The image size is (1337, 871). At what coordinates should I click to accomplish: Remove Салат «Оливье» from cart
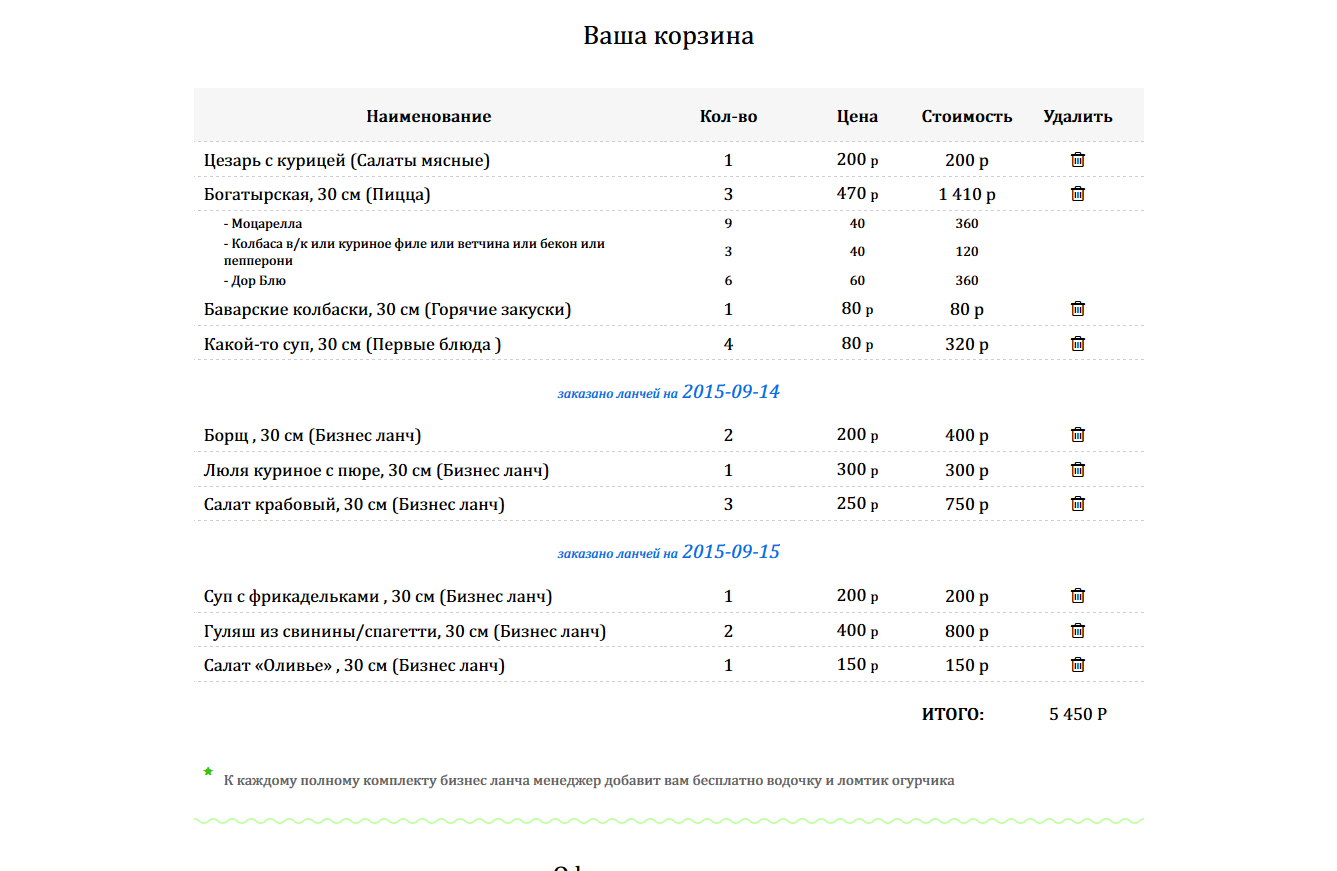(1078, 665)
